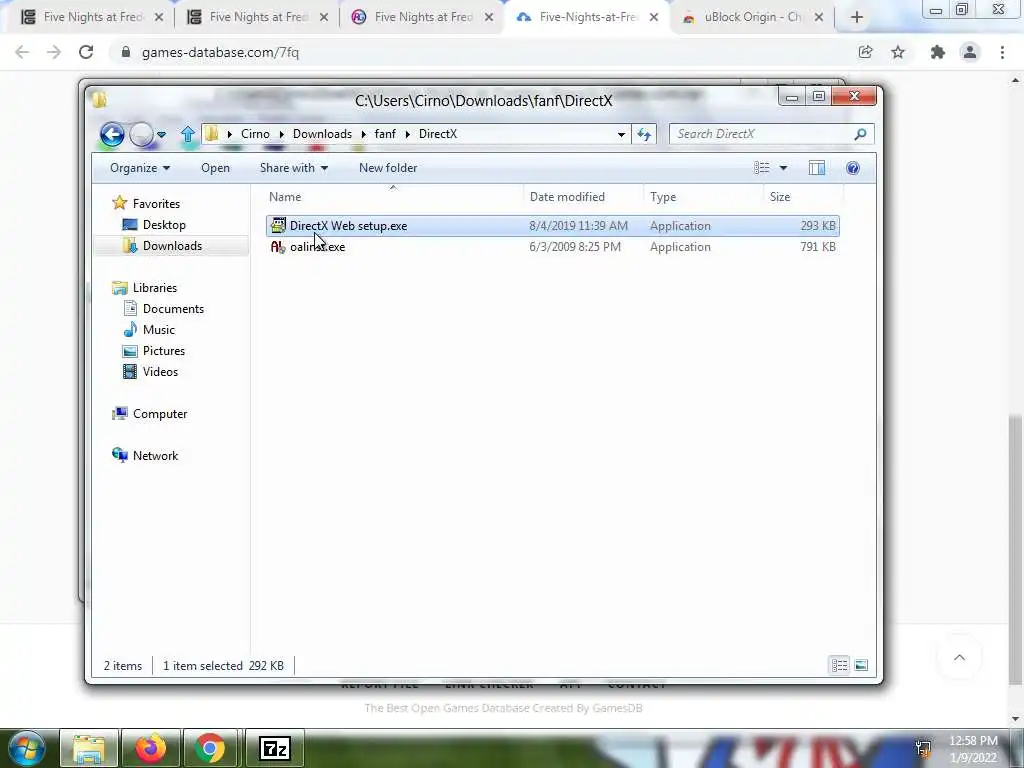Go up one folder with blue up arrow
Viewport: 1024px width, 768px height.
(187, 134)
